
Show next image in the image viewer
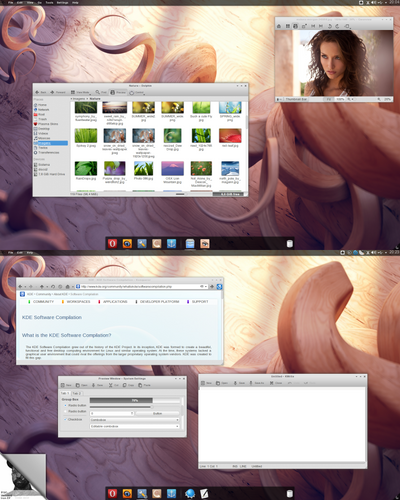(x=321, y=26)
